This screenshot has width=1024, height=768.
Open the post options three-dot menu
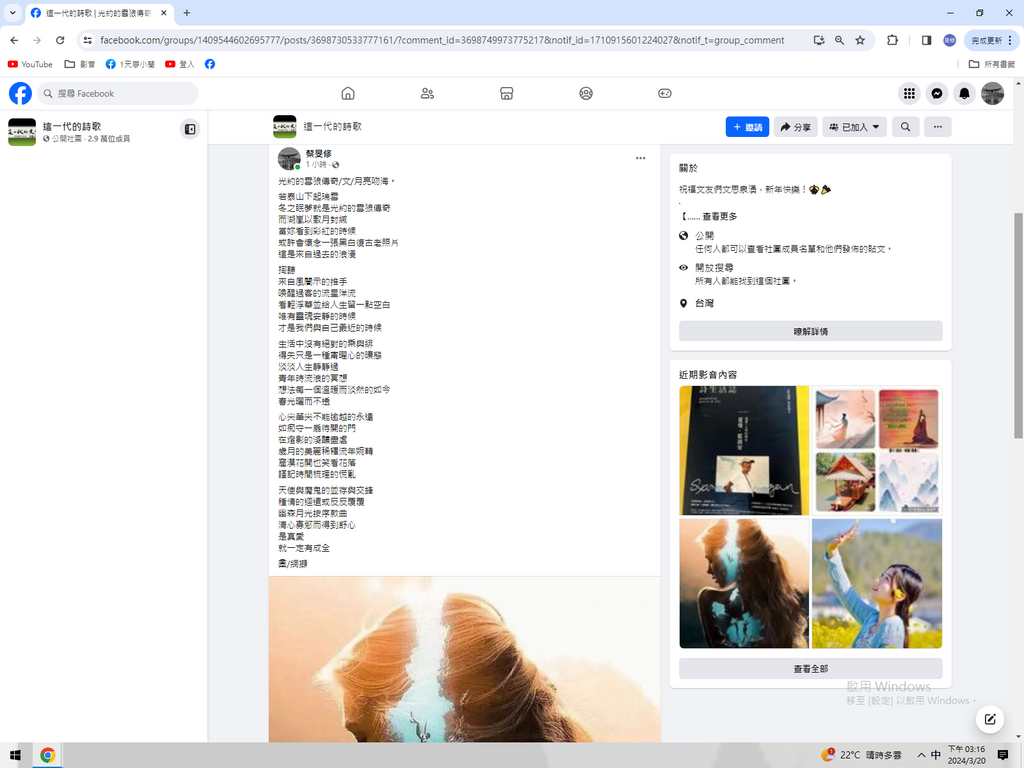pos(640,158)
